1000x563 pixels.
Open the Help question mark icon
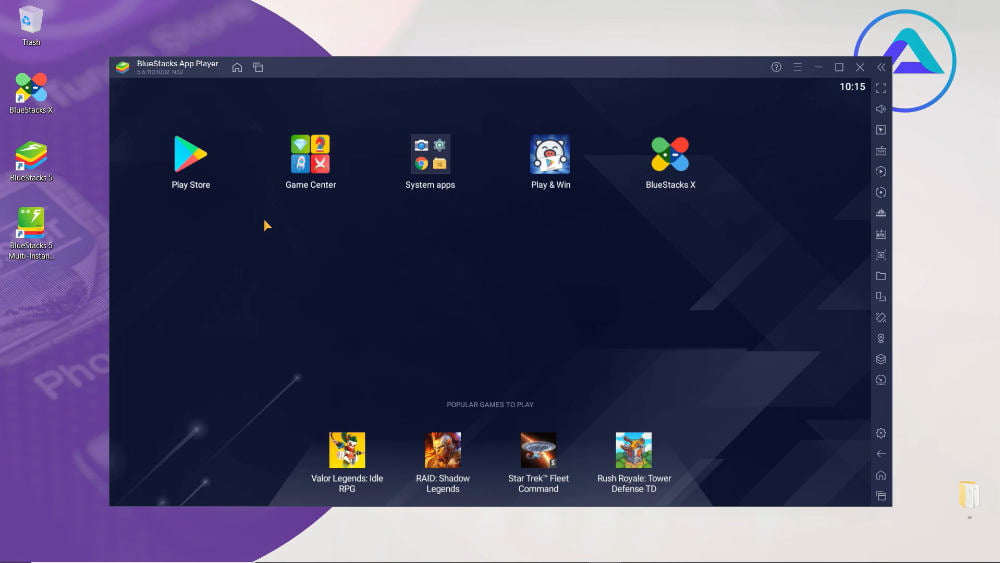point(776,67)
